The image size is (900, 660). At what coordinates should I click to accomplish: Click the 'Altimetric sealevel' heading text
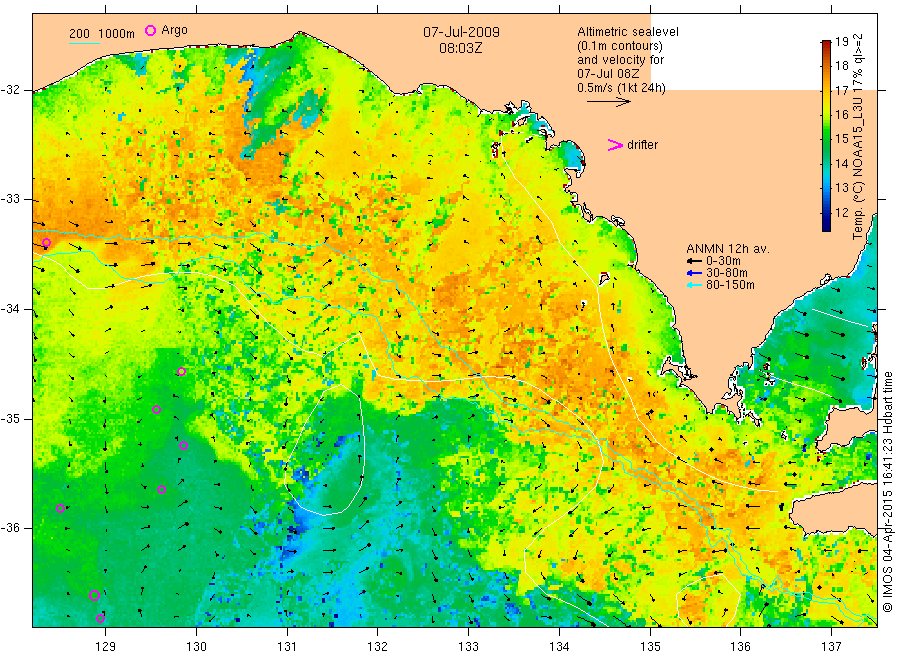point(628,32)
